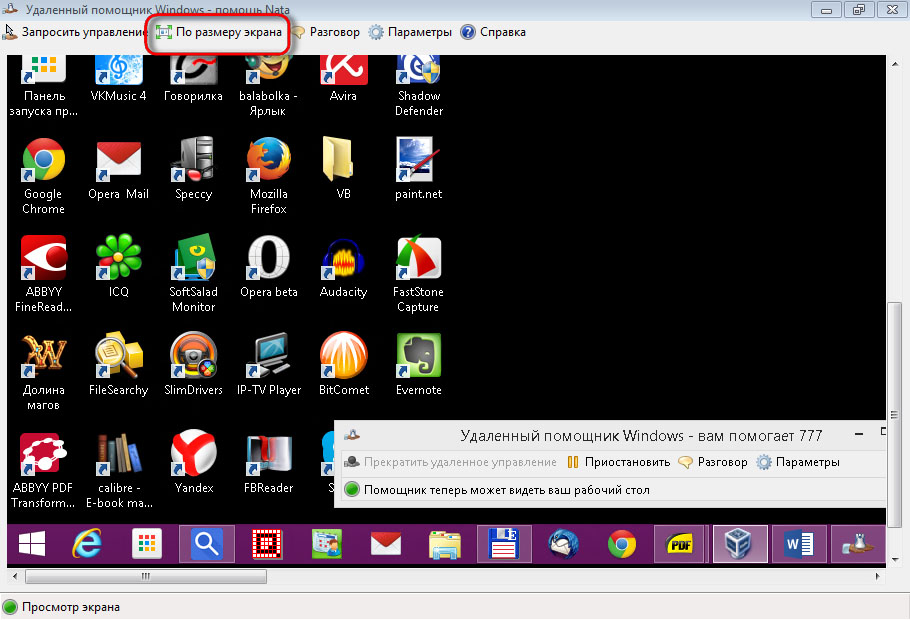Image resolution: width=910 pixels, height=620 pixels.
Task: Open SlimDrivers desktop icon
Action: [x=193, y=365]
